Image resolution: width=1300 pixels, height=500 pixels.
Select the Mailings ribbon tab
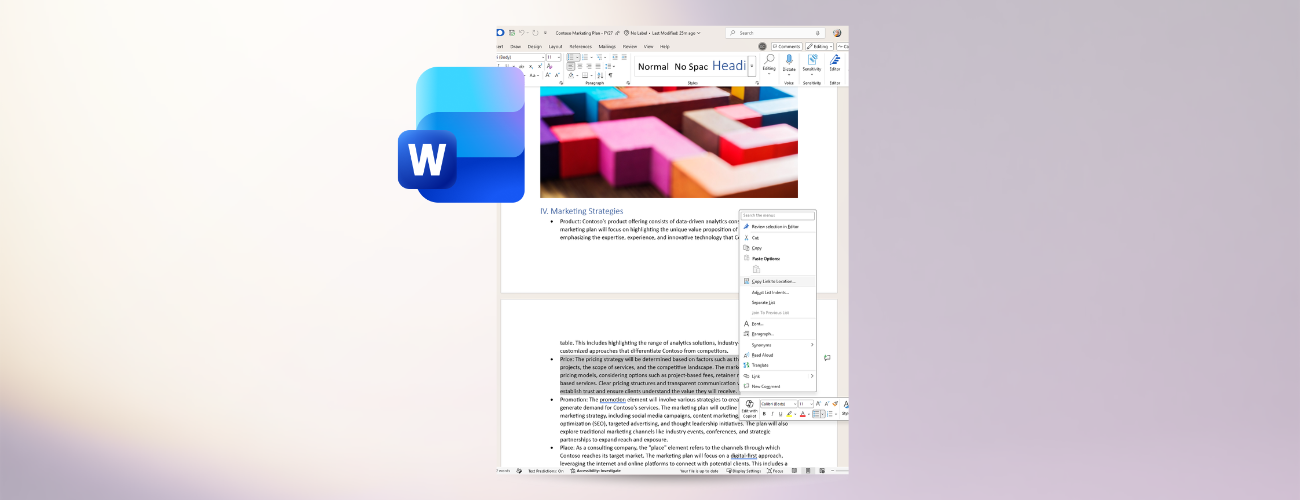[607, 46]
